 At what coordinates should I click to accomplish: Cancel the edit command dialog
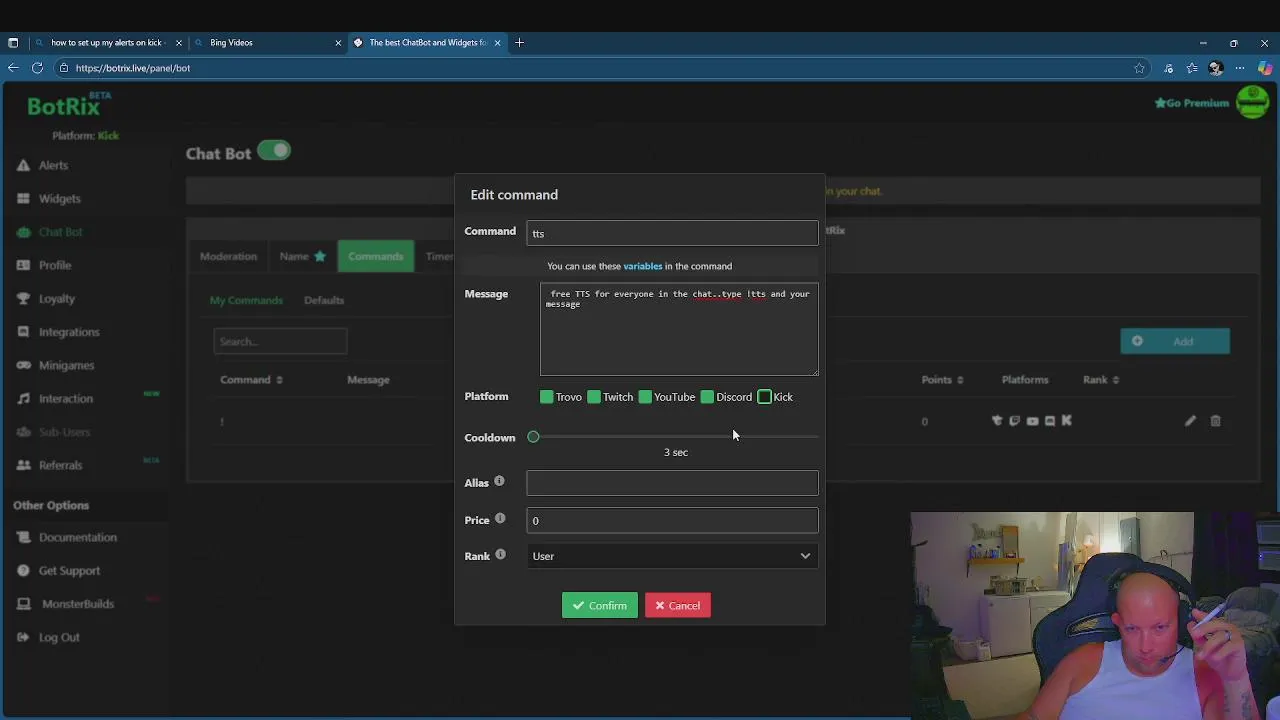click(x=678, y=606)
